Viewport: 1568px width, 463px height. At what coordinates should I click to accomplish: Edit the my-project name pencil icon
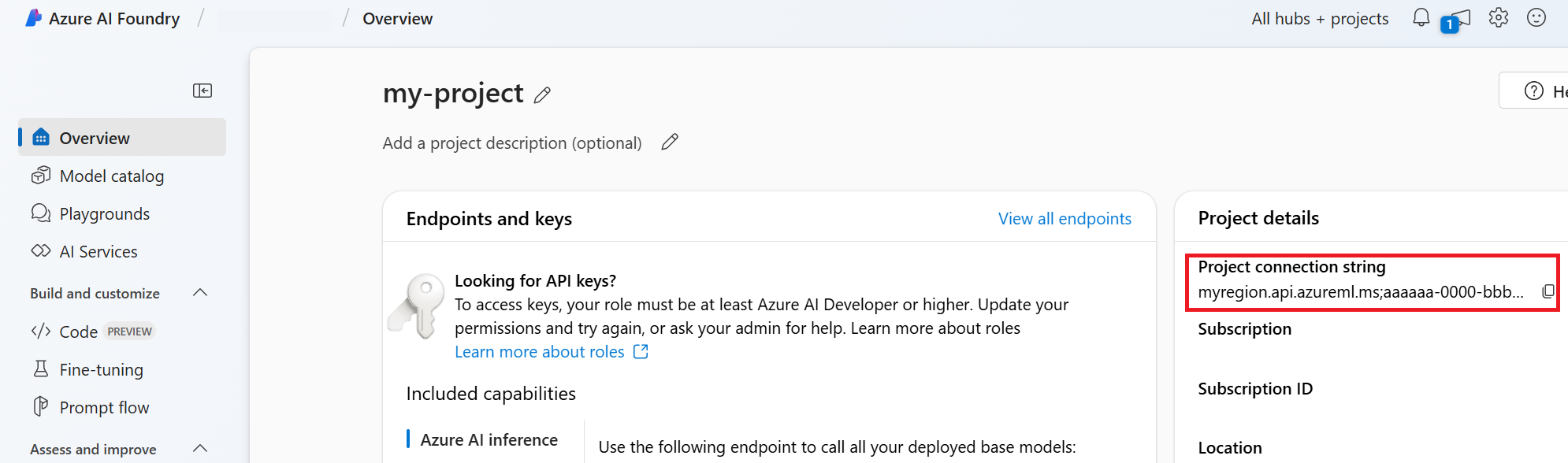[542, 95]
